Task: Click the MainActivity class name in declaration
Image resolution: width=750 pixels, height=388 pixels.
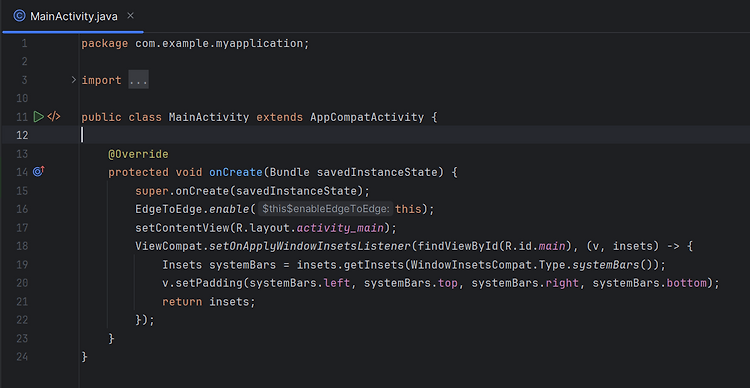Action: 209,117
